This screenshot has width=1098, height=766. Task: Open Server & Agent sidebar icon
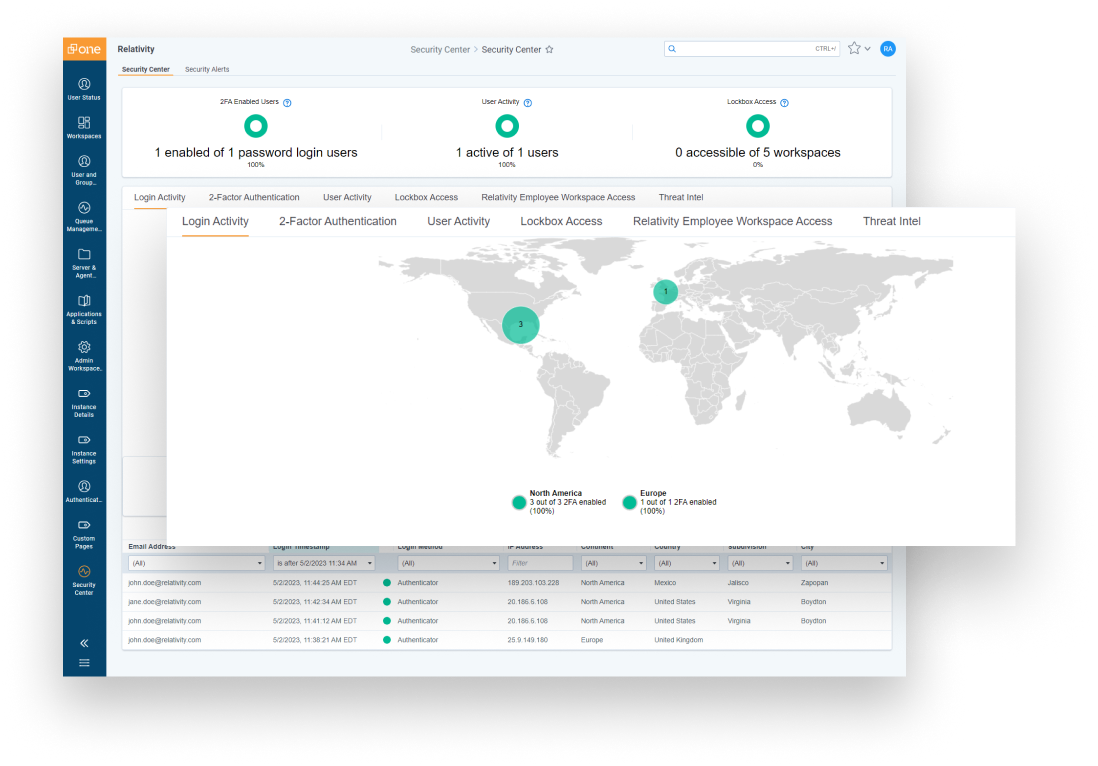tap(84, 262)
